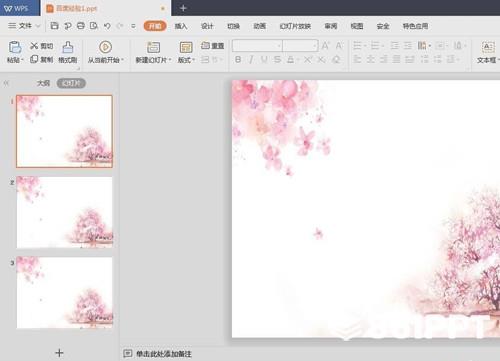This screenshot has width=500, height=361.
Task: Open the Insert ribbon tab
Action: [181, 26]
